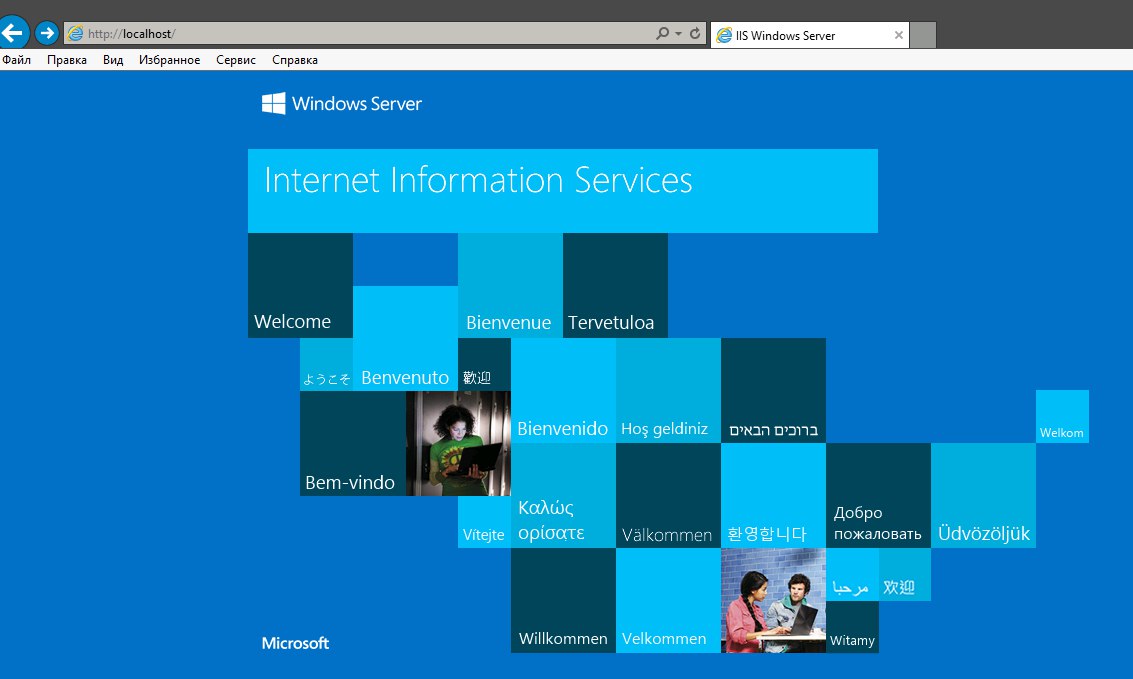This screenshot has height=679, width=1133.
Task: Click the Bienvenido tile
Action: pyautogui.click(x=564, y=391)
